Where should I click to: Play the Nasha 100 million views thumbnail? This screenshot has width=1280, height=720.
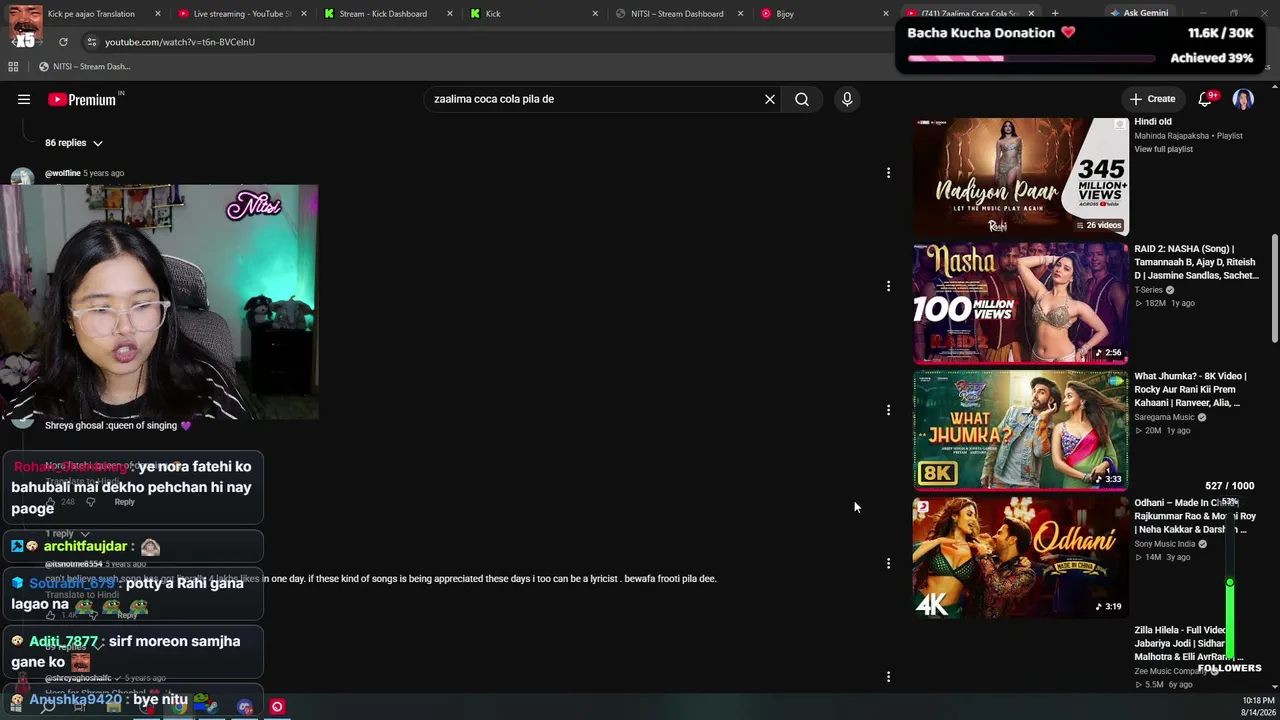pyautogui.click(x=1020, y=303)
